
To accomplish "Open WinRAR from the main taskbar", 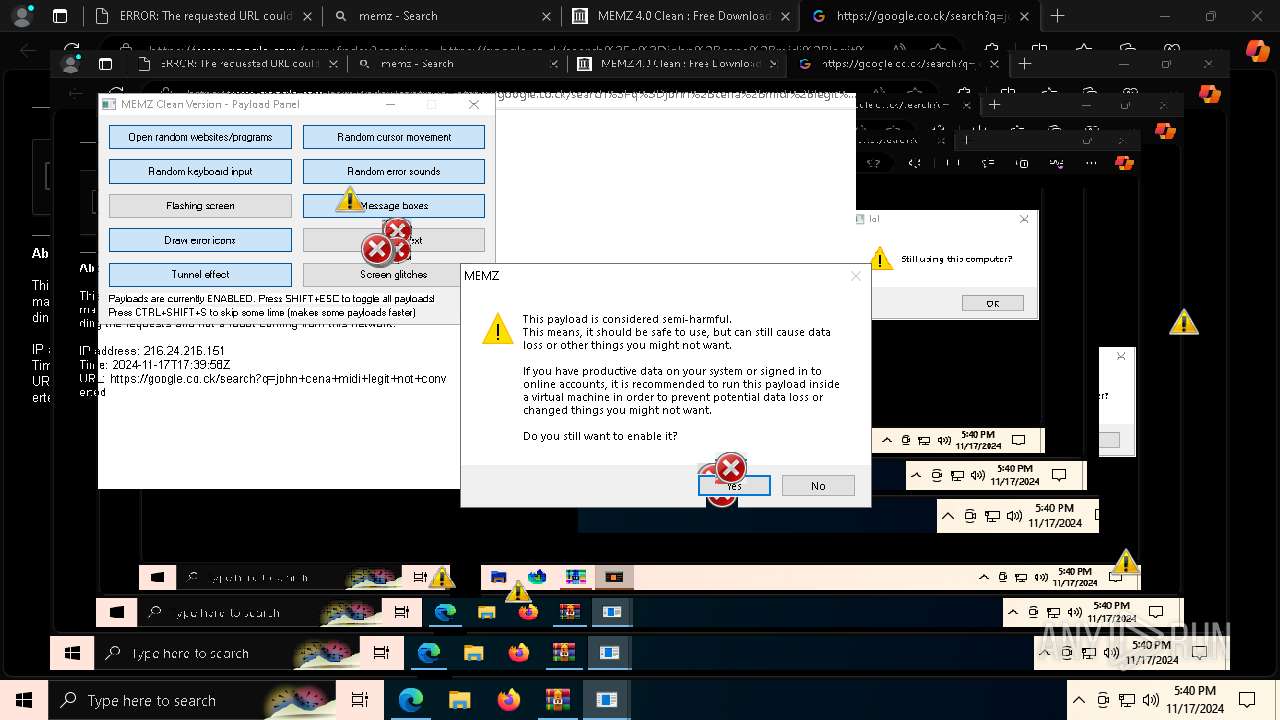I will [x=558, y=700].
